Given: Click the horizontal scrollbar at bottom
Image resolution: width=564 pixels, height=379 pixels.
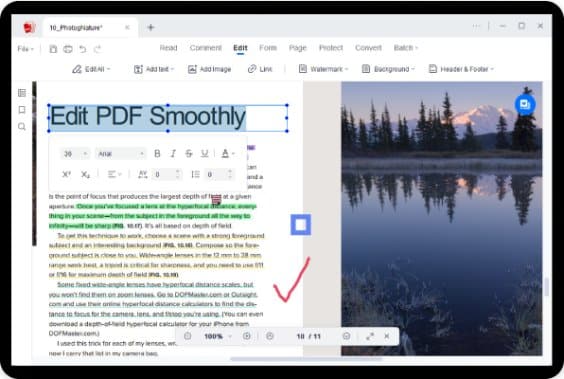Looking at the screenshot, I should pos(306,359).
